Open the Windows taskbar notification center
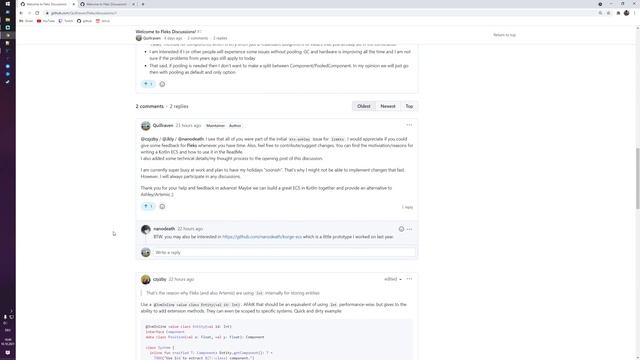The image size is (640, 360). 7,353
